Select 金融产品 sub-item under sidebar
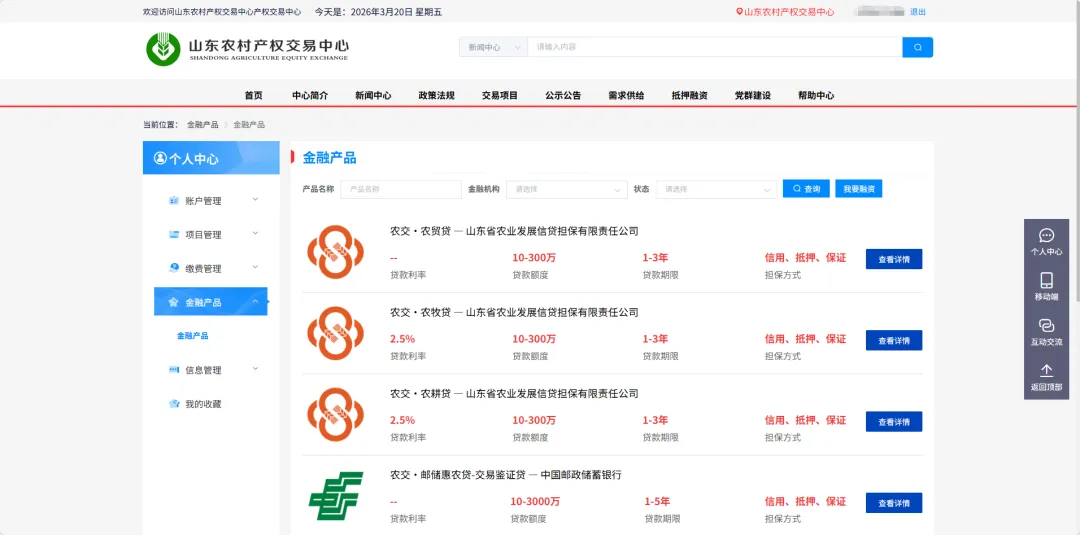Screen dimensions: 1080x535 pyautogui.click(x=193, y=336)
